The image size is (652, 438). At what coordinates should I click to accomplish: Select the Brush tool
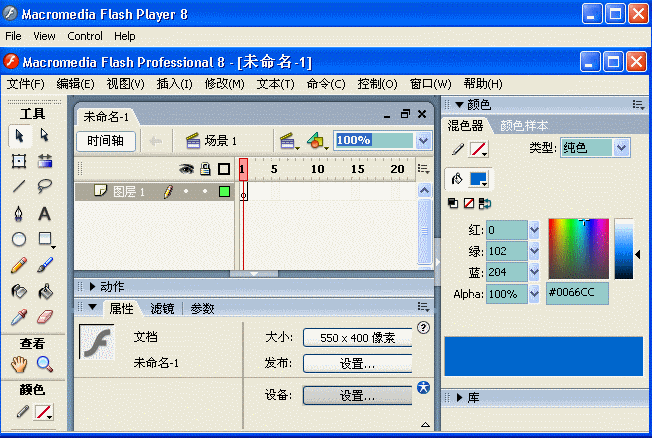(x=45, y=265)
